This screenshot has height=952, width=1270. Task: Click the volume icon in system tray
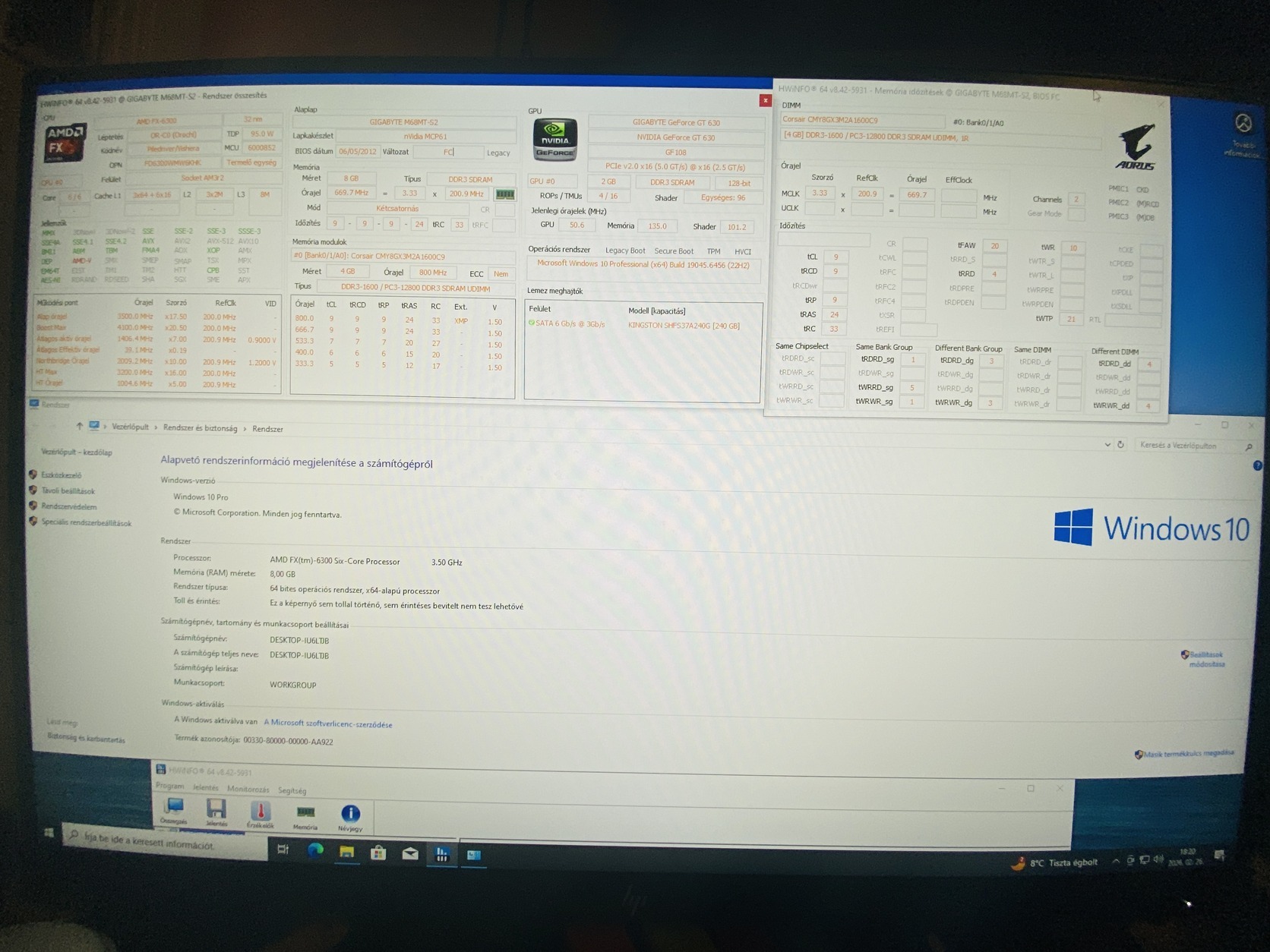tap(1158, 859)
